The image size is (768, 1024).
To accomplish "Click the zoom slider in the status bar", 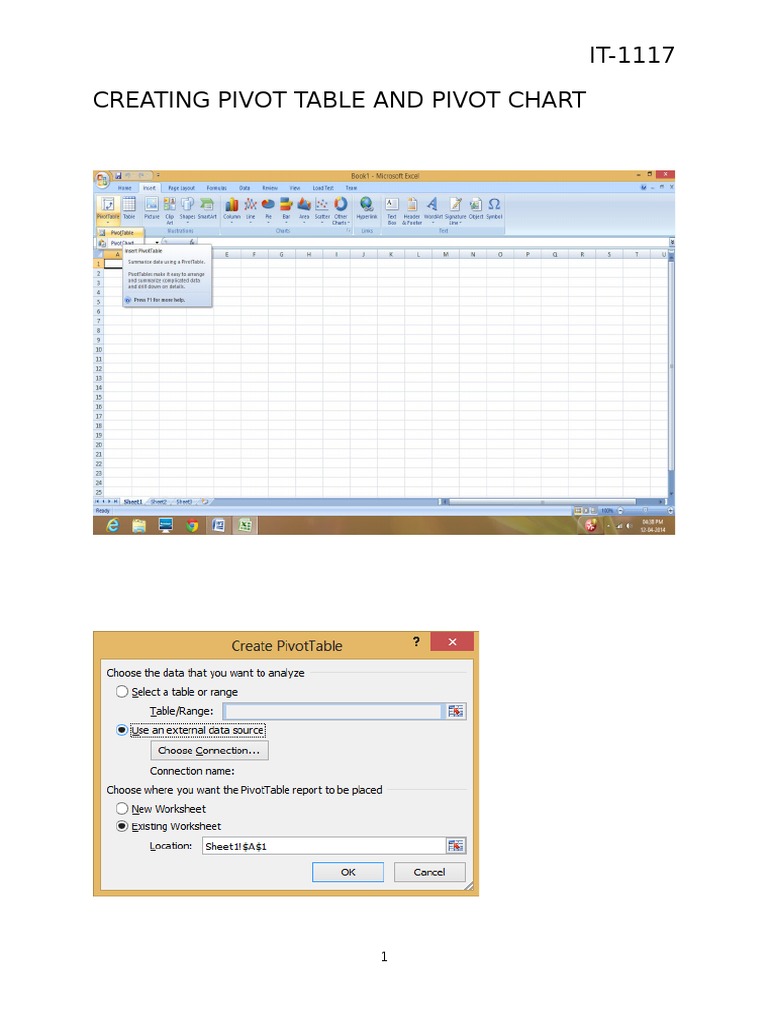I will click(x=645, y=510).
